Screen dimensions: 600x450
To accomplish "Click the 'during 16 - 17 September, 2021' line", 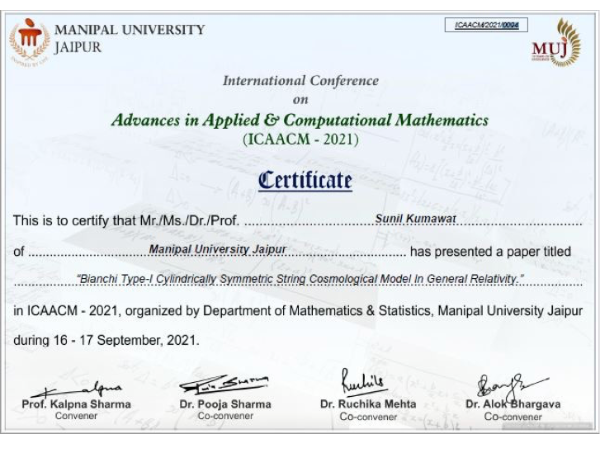I will coord(106,341).
